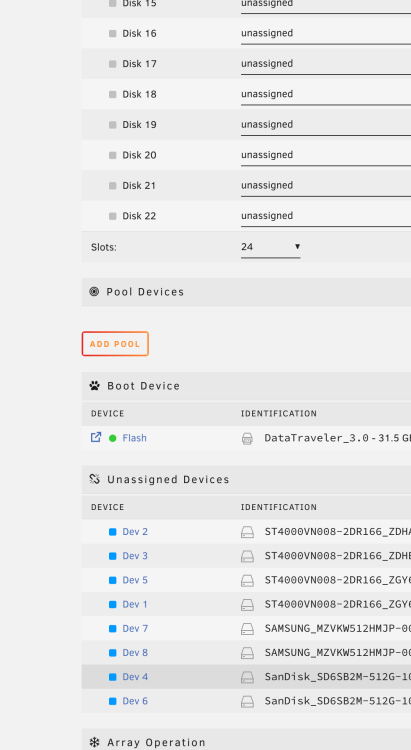The image size is (411, 750).
Task: Open the Dev 7 device link
Action: point(135,629)
